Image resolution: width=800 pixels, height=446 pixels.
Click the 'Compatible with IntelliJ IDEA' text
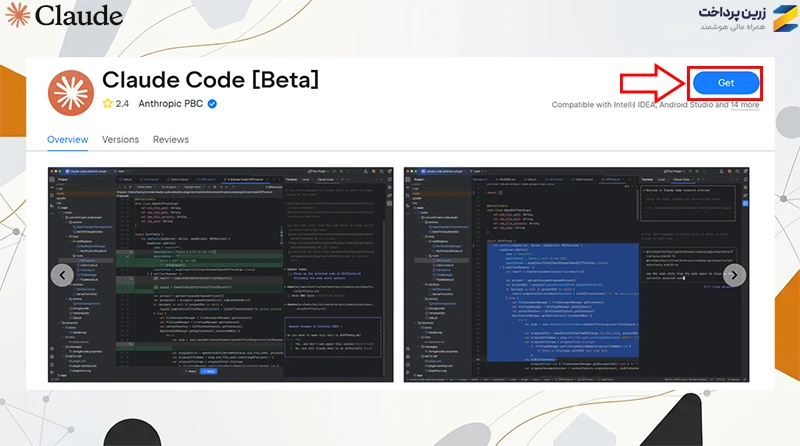(x=604, y=105)
